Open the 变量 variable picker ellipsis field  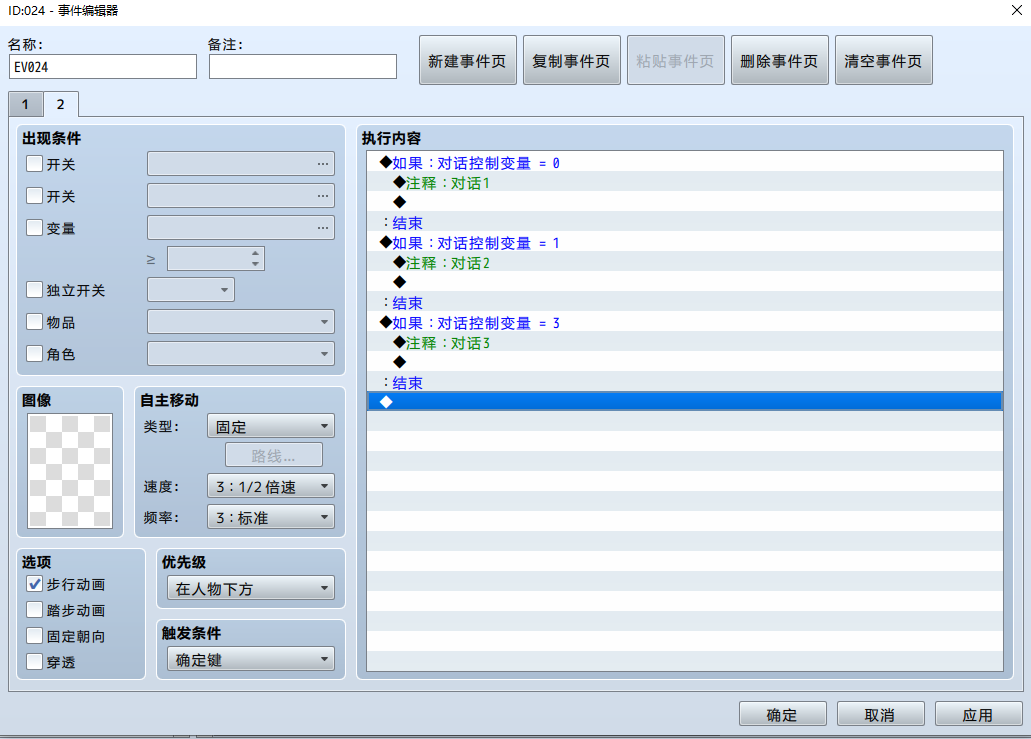tap(241, 228)
